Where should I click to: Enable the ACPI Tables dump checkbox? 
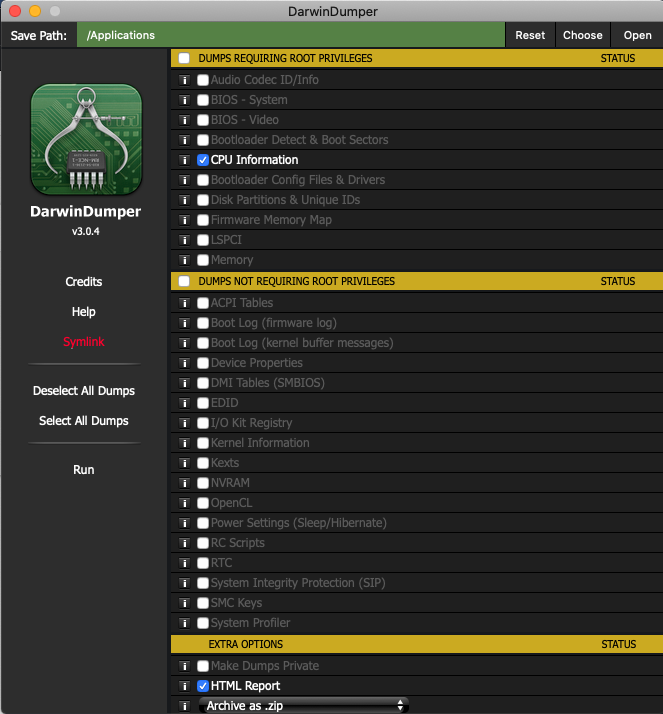[x=203, y=303]
